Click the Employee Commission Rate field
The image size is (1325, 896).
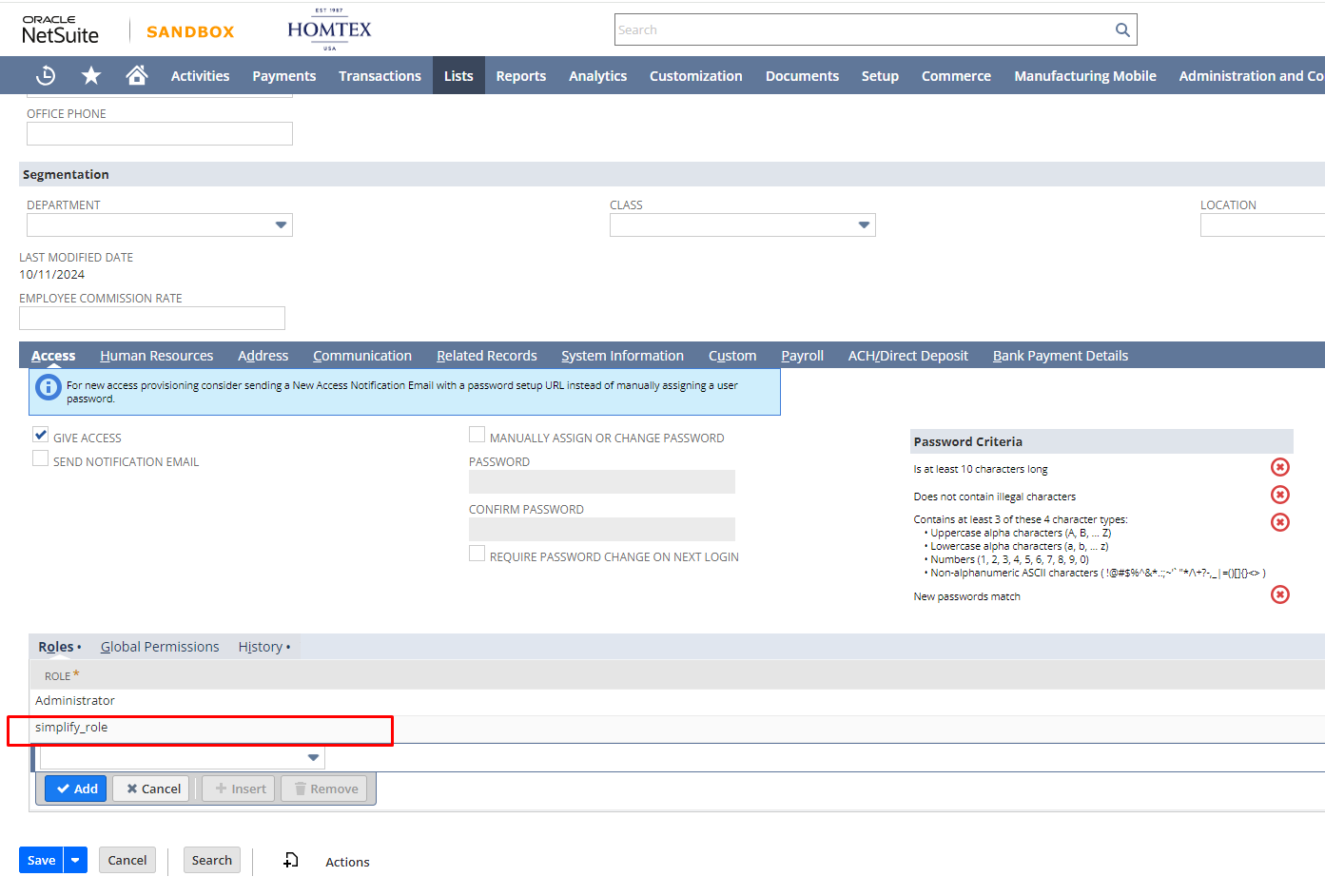point(152,318)
